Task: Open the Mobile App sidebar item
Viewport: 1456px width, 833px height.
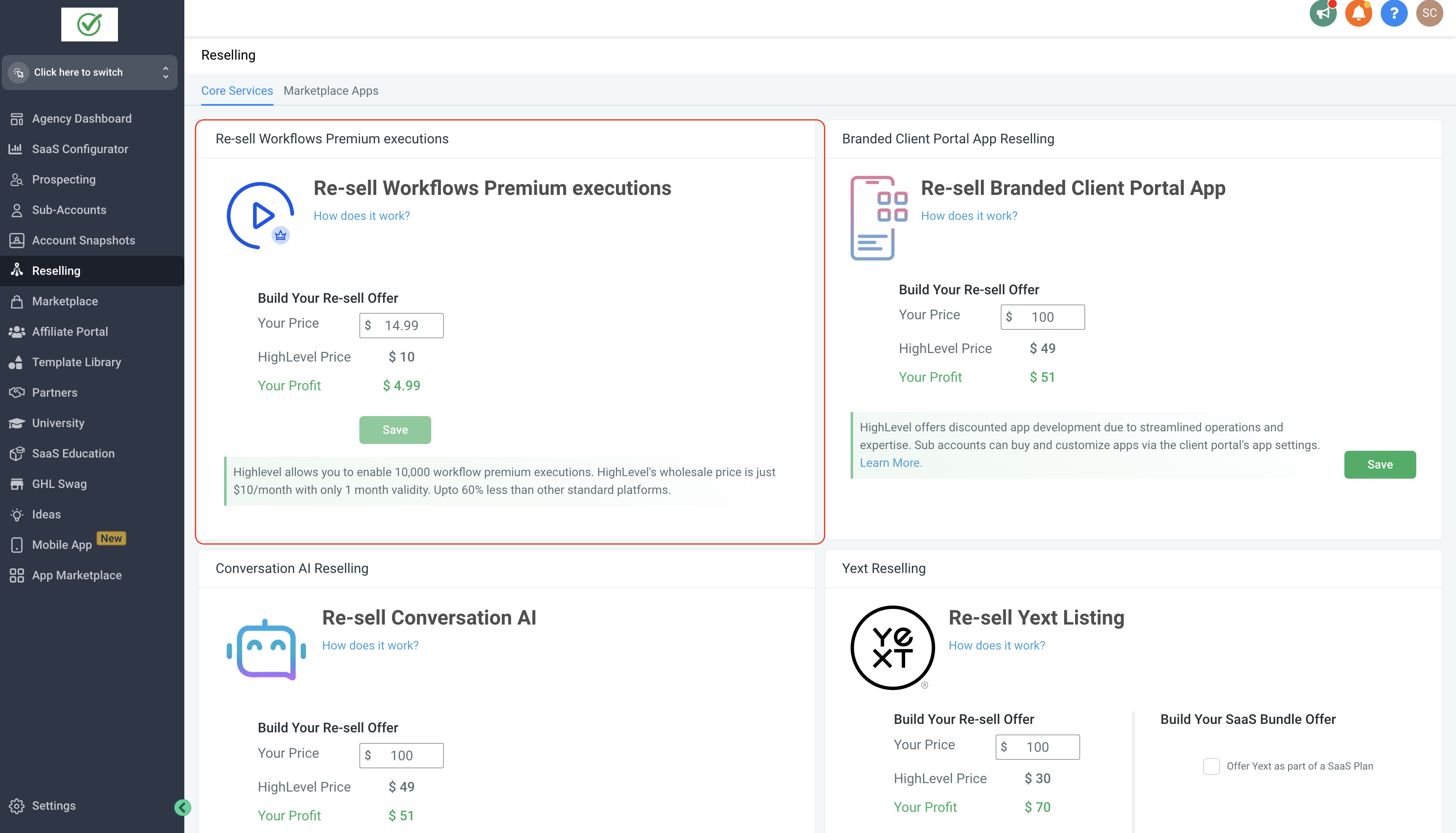Action: (61, 545)
